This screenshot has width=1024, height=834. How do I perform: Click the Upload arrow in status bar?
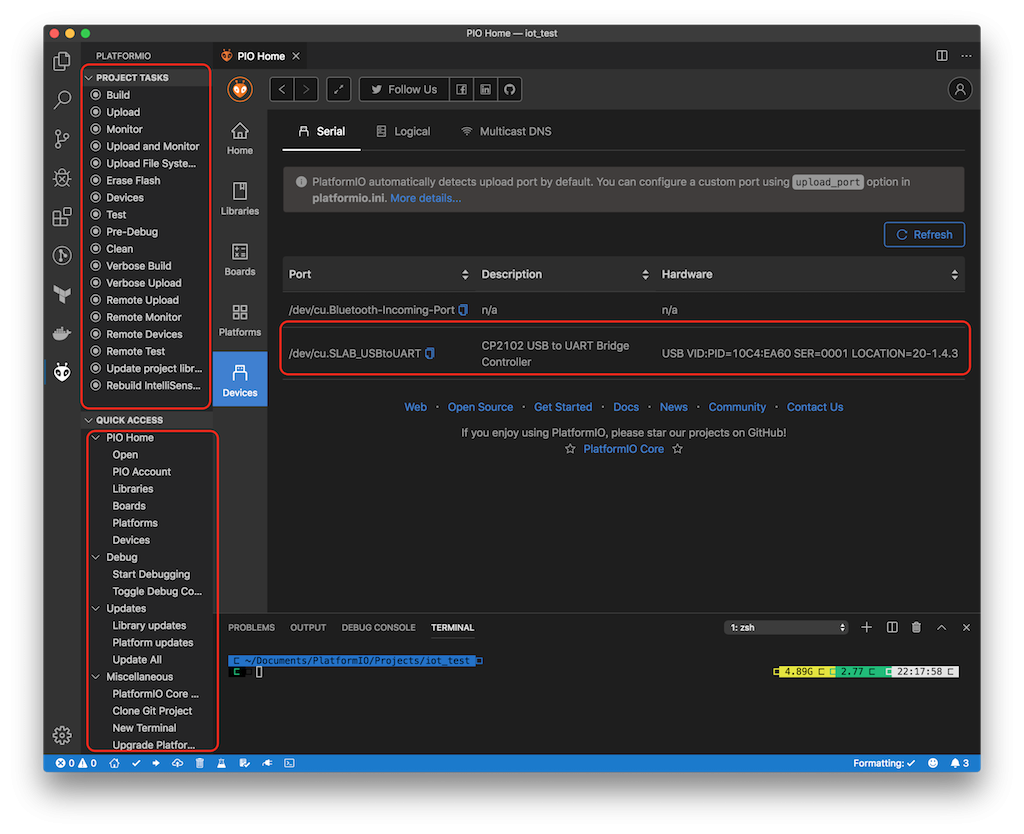[x=156, y=763]
